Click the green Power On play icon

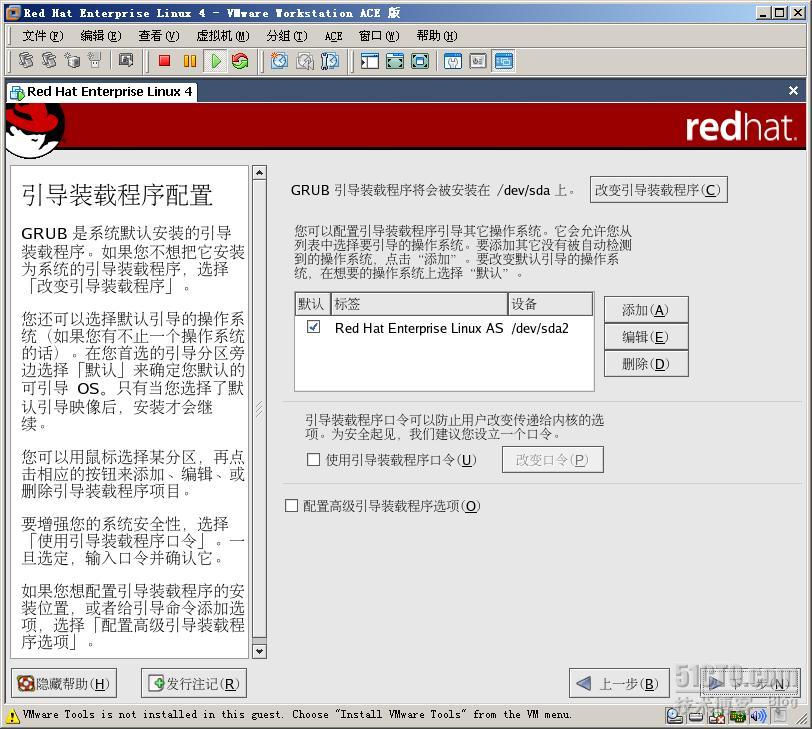pos(216,61)
